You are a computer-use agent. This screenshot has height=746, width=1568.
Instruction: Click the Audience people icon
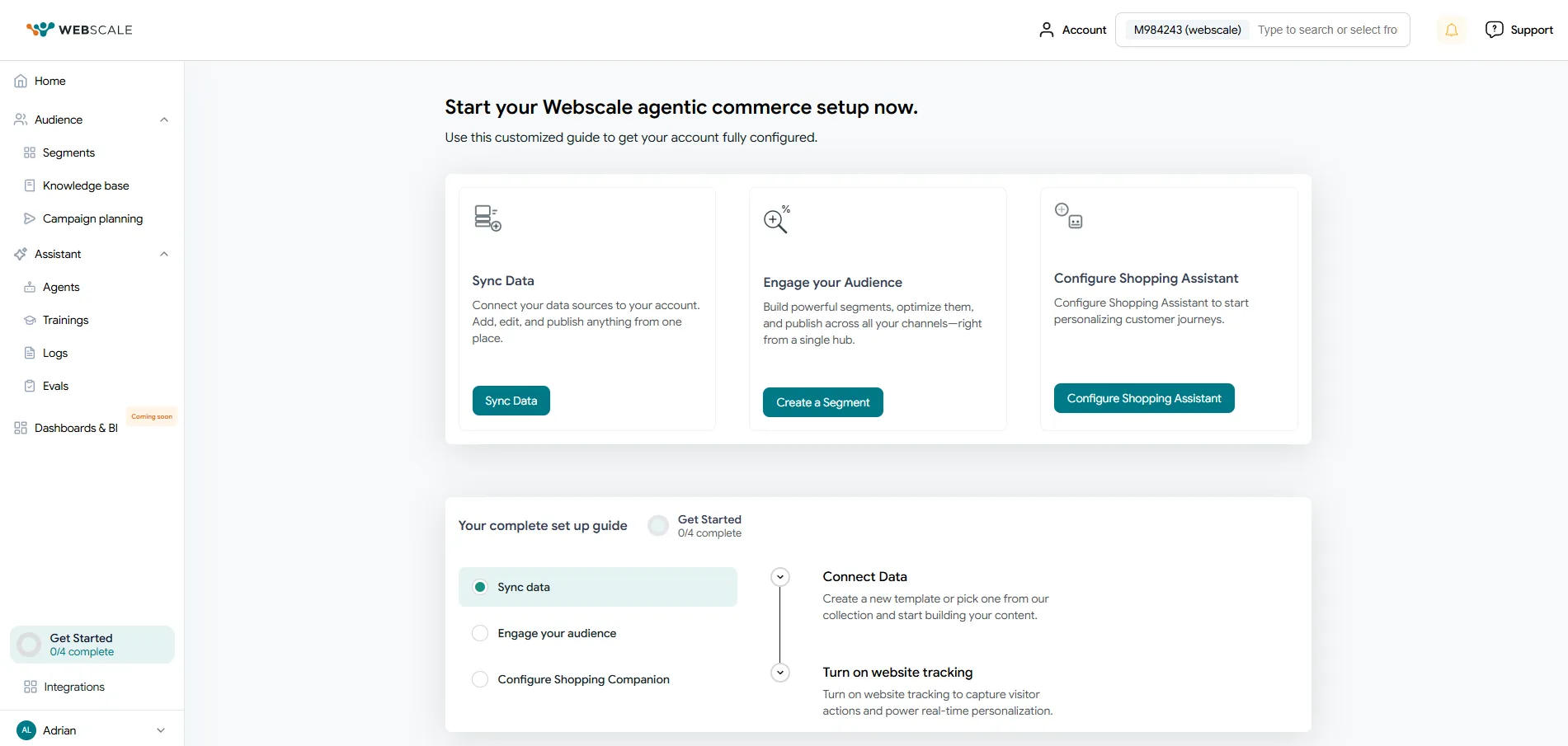coord(21,120)
